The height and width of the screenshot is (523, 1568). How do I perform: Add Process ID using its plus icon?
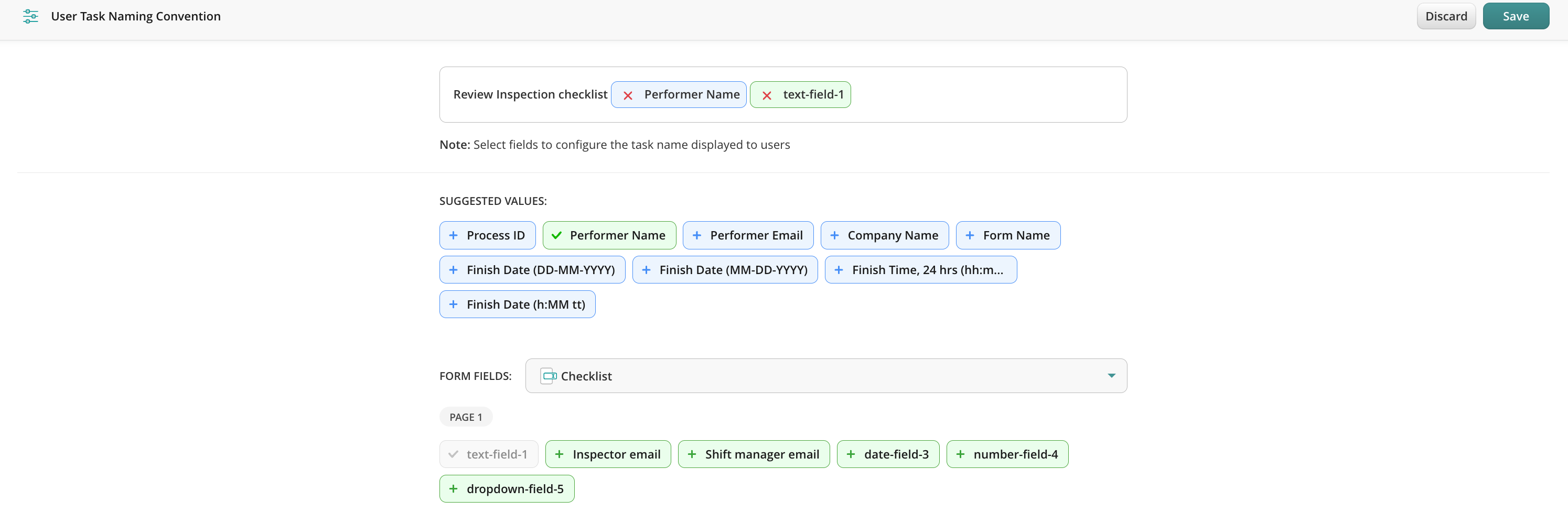tap(453, 235)
